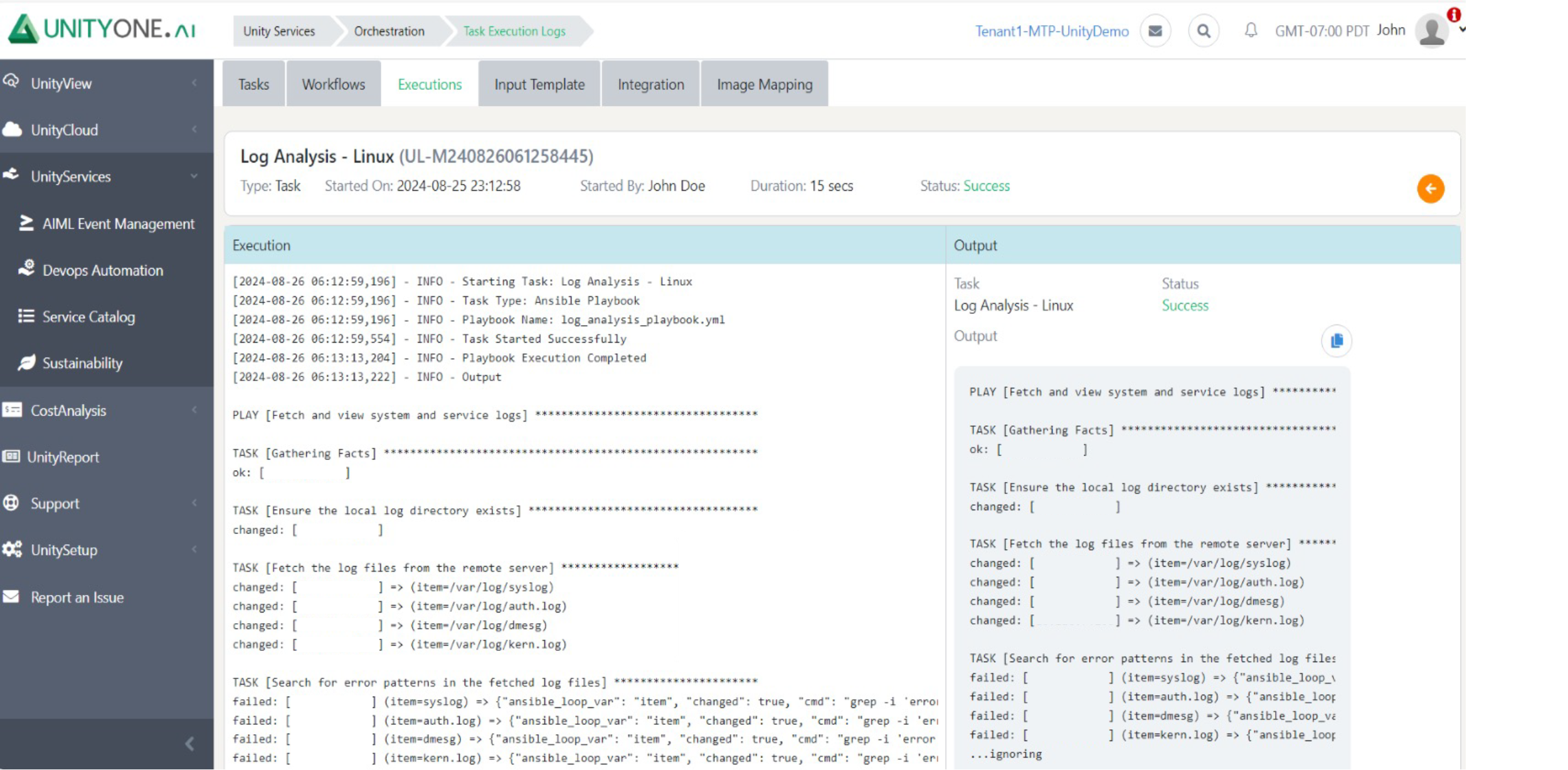Click the Service Catalog list icon

(26, 316)
